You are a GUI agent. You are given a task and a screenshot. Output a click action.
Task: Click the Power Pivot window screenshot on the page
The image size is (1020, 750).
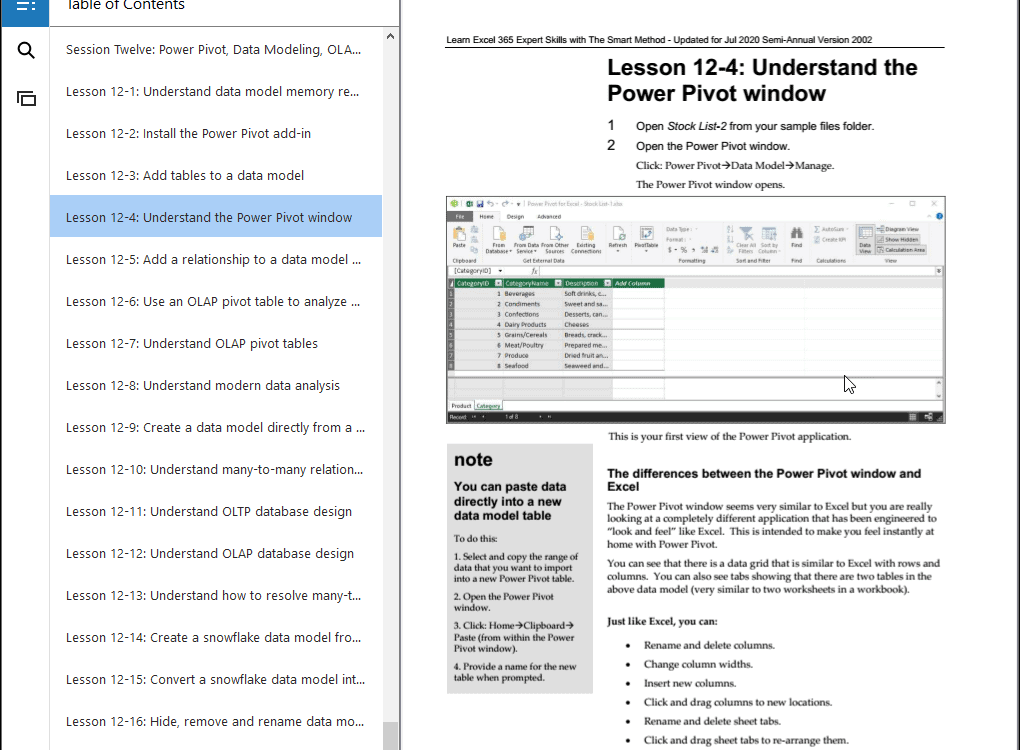pyautogui.click(x=695, y=310)
